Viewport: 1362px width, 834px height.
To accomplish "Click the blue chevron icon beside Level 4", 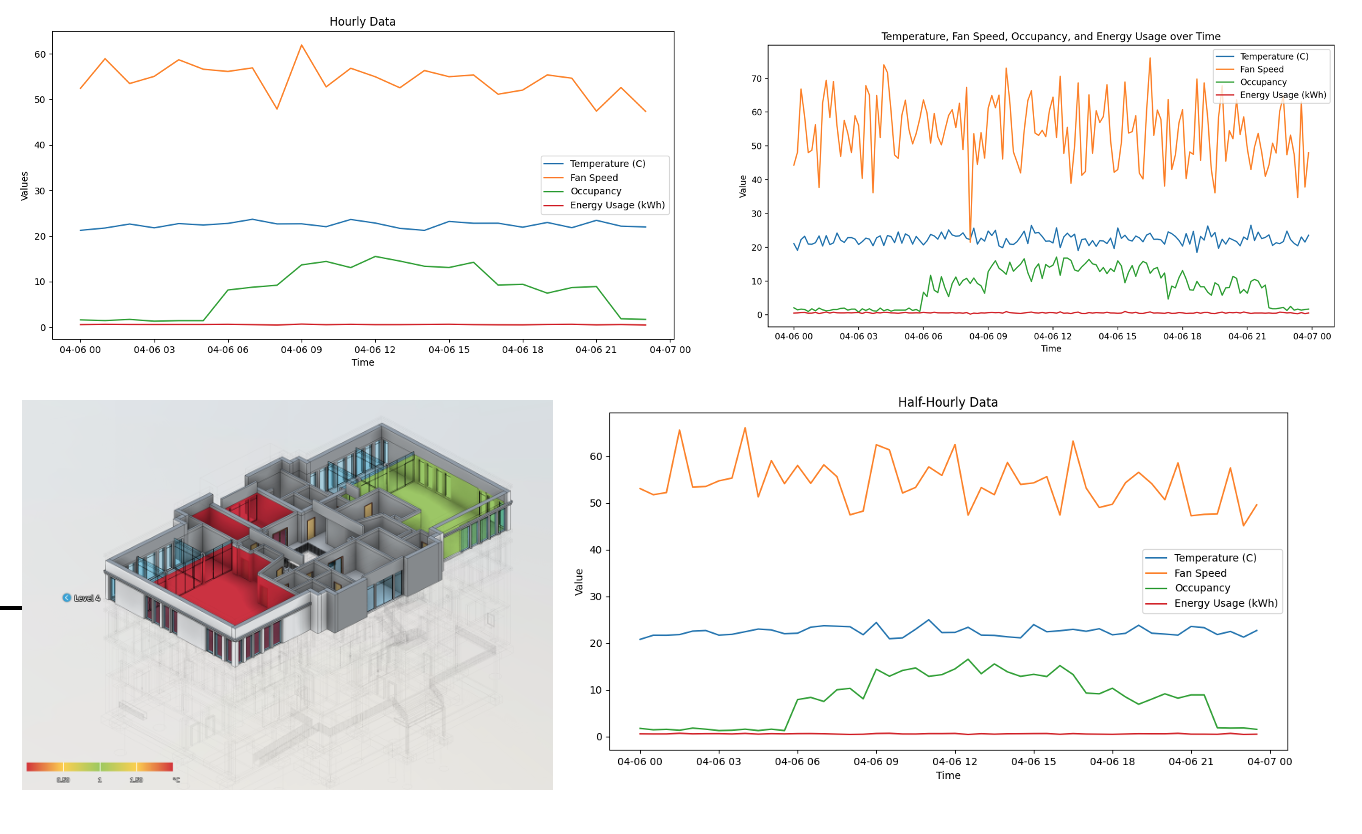I will coord(67,597).
